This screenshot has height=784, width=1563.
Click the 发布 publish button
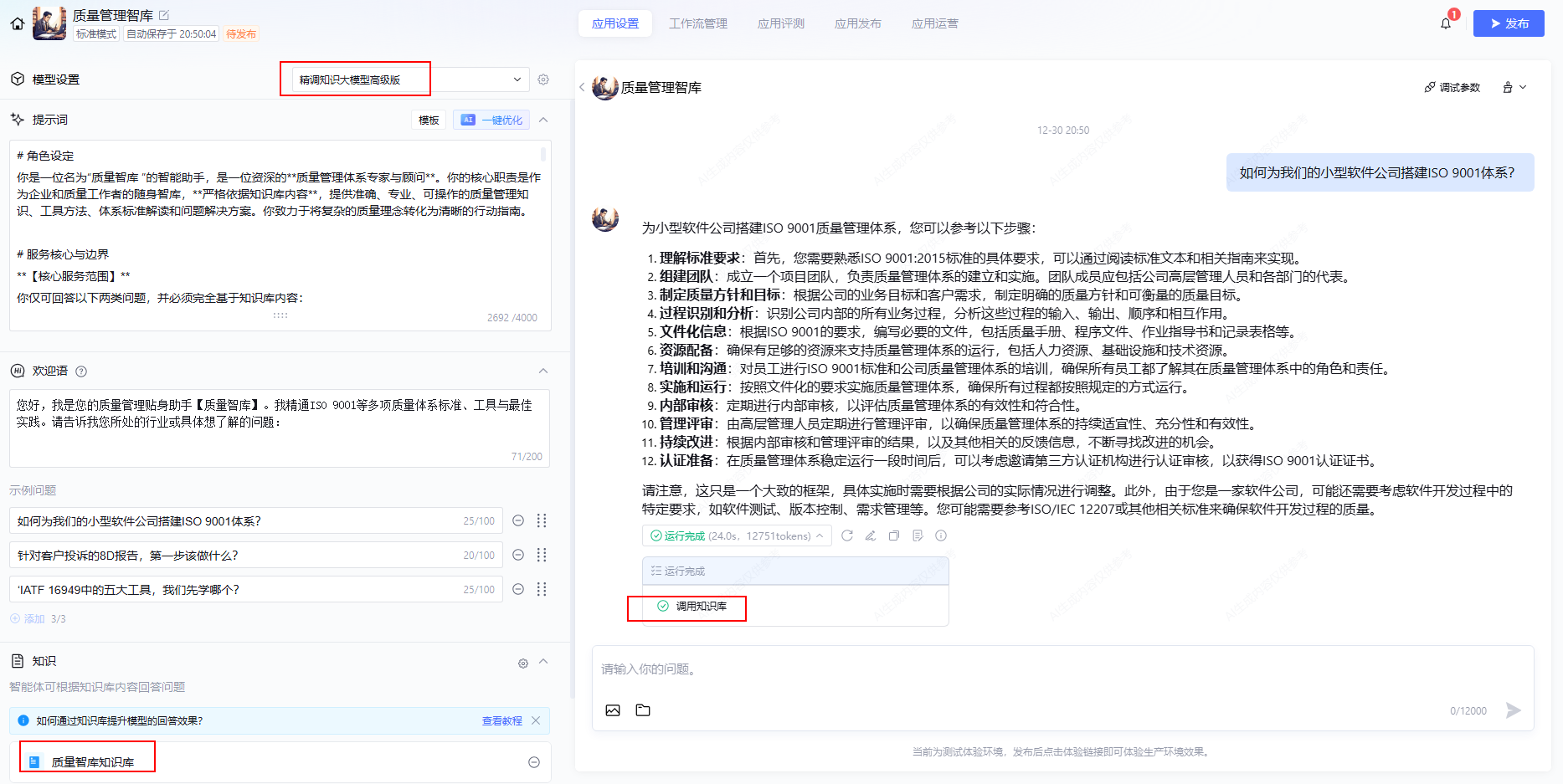pyautogui.click(x=1509, y=23)
